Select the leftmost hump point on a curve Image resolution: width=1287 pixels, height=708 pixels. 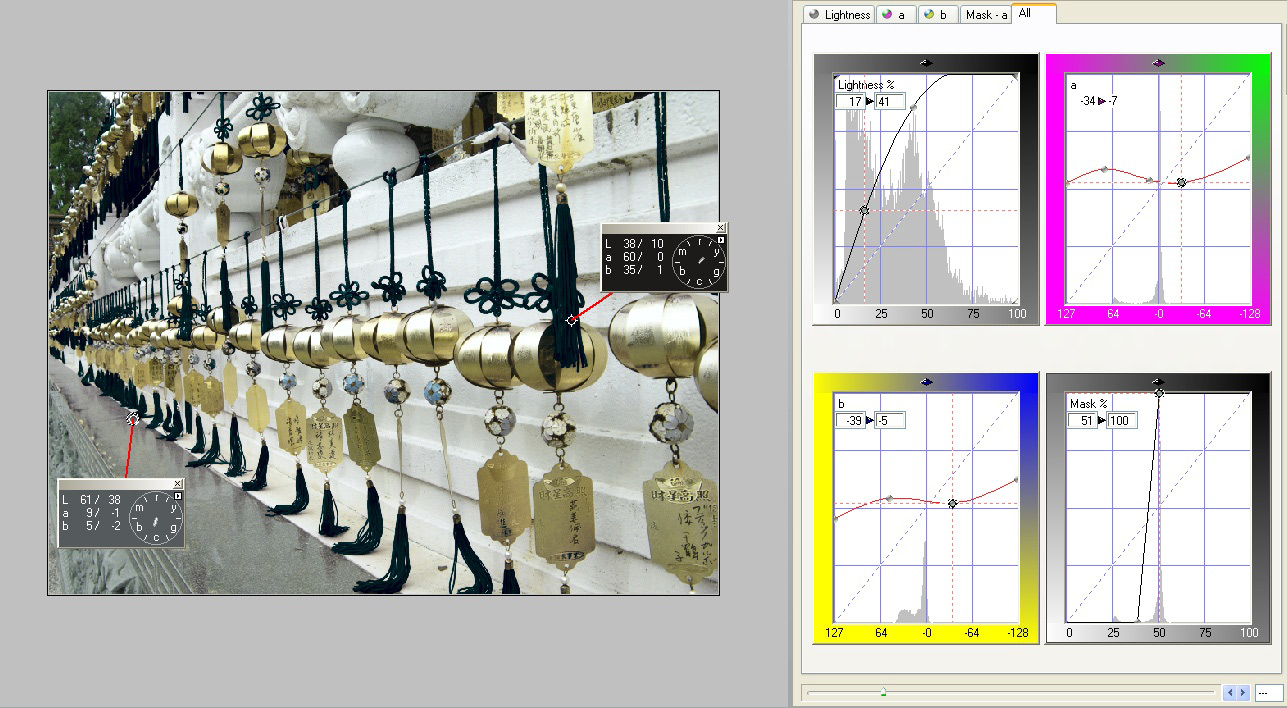click(x=1104, y=169)
